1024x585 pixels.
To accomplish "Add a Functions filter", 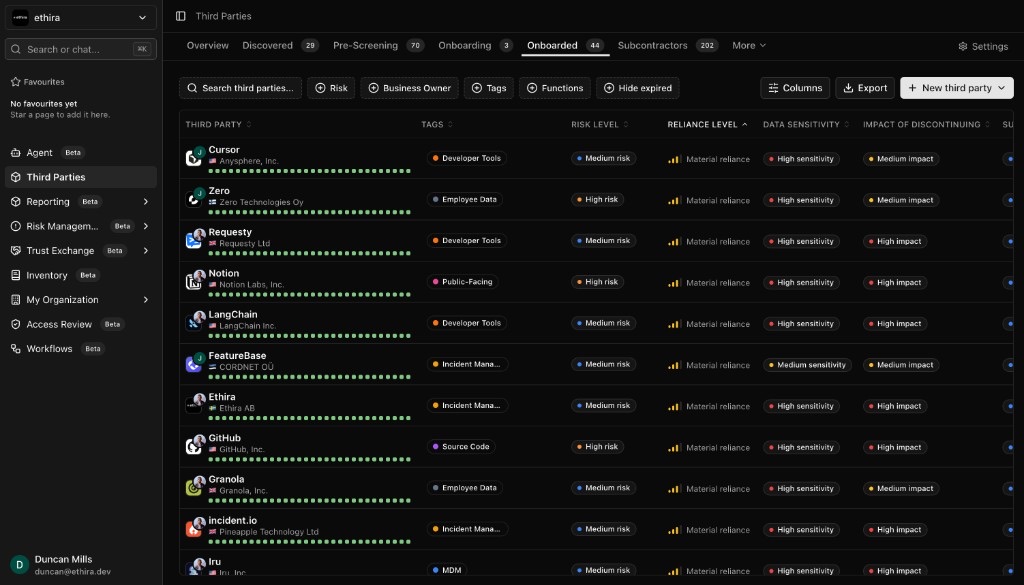I will tap(554, 88).
